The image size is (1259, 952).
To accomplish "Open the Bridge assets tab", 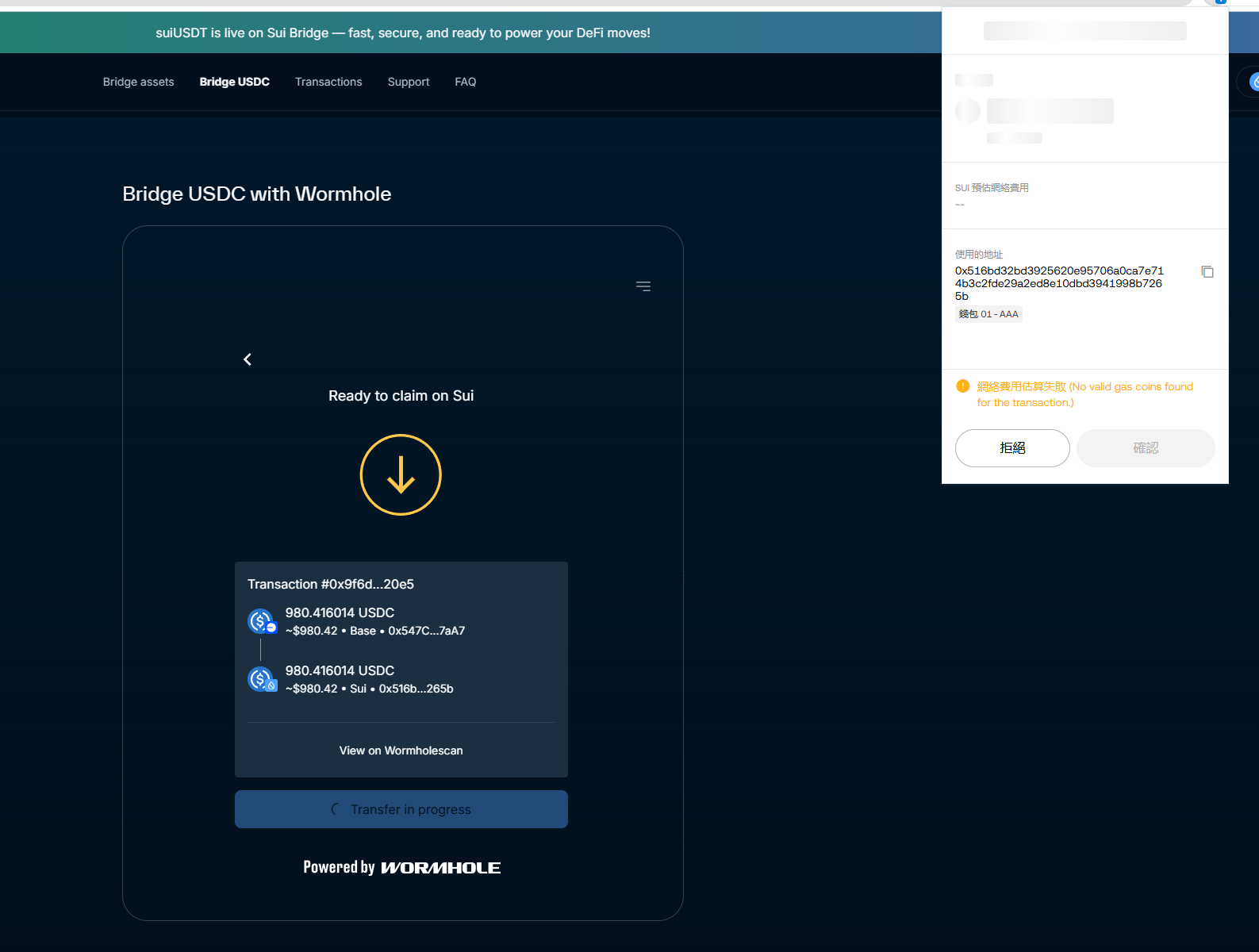I will click(x=138, y=82).
